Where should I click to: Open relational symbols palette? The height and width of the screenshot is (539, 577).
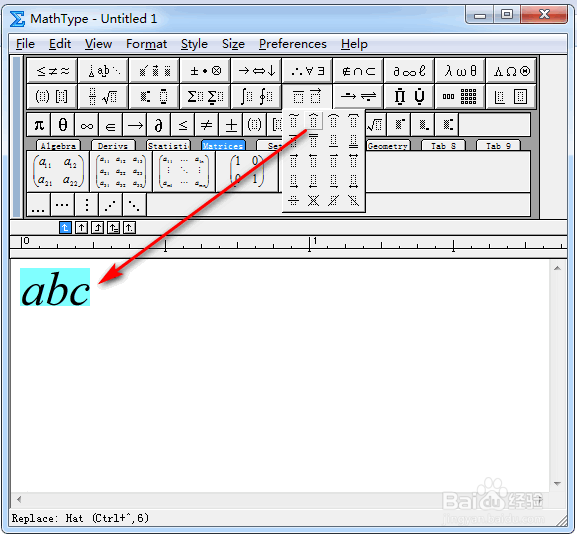[x=52, y=70]
